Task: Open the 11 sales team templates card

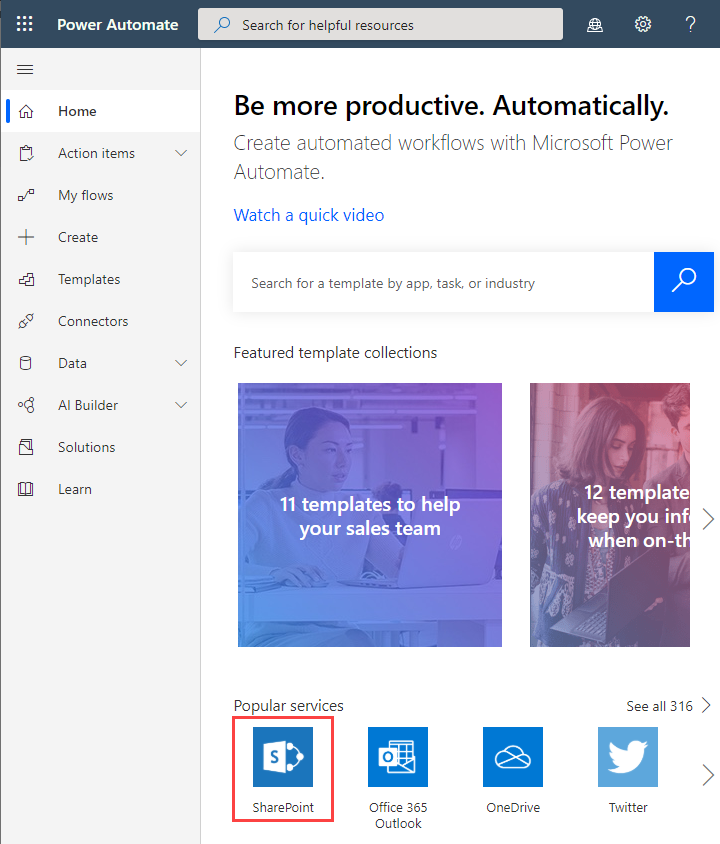Action: coord(370,515)
